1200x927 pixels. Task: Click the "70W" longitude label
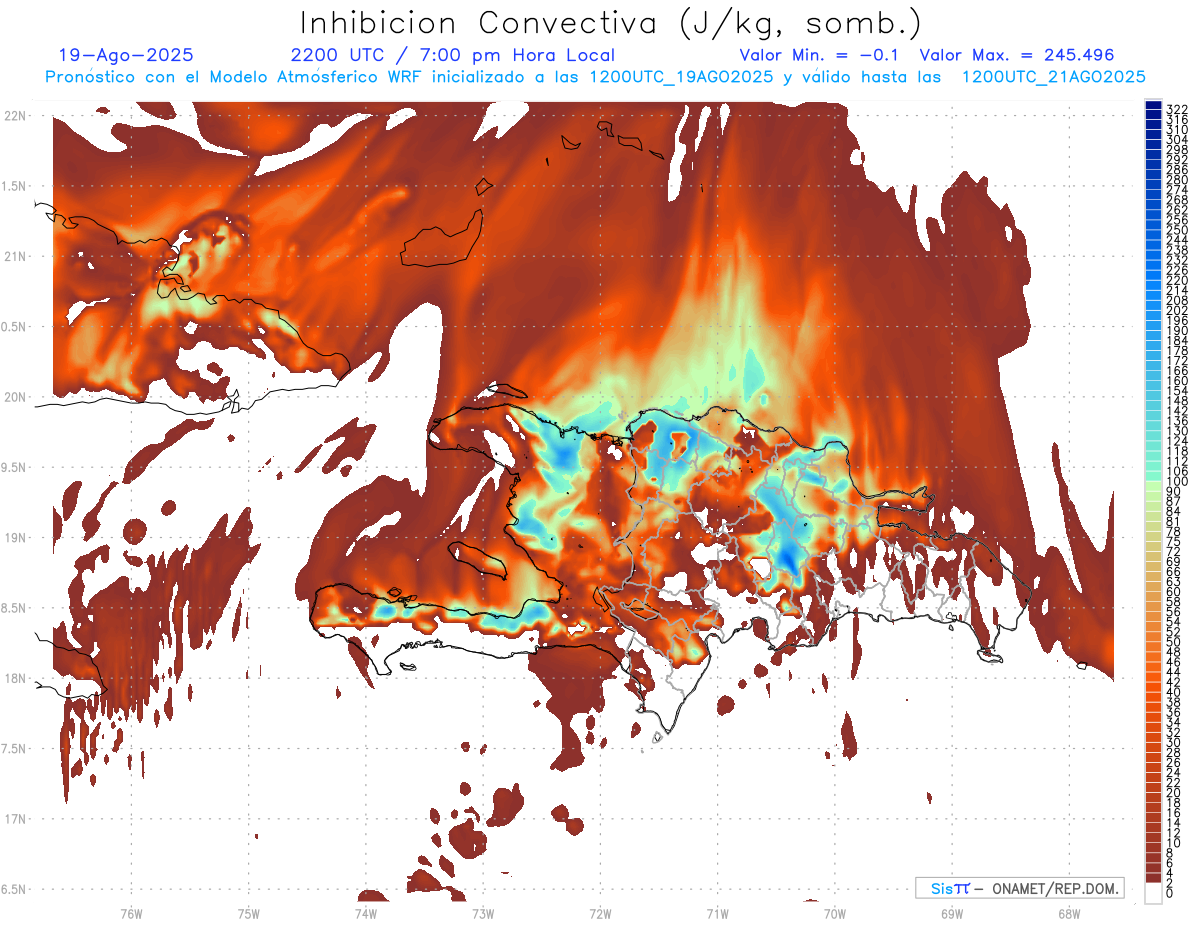coord(835,913)
